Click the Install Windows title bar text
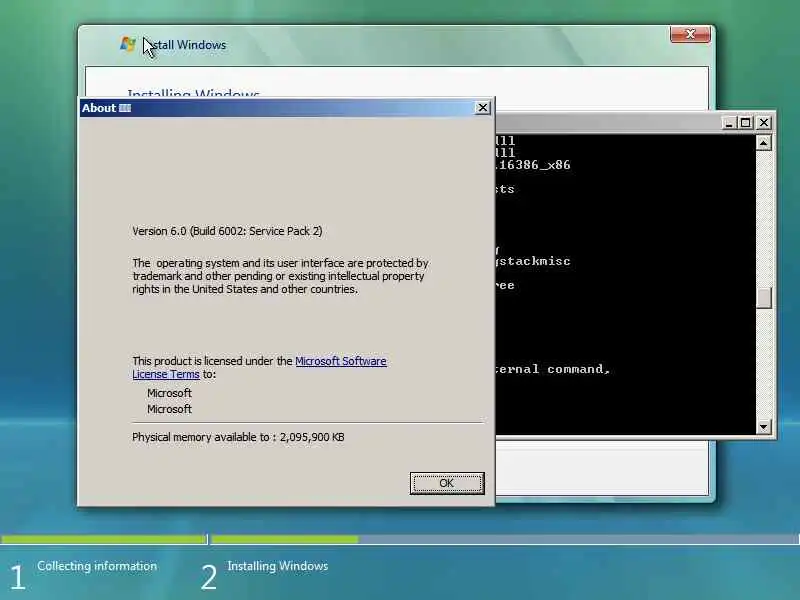800x600 pixels. [186, 45]
